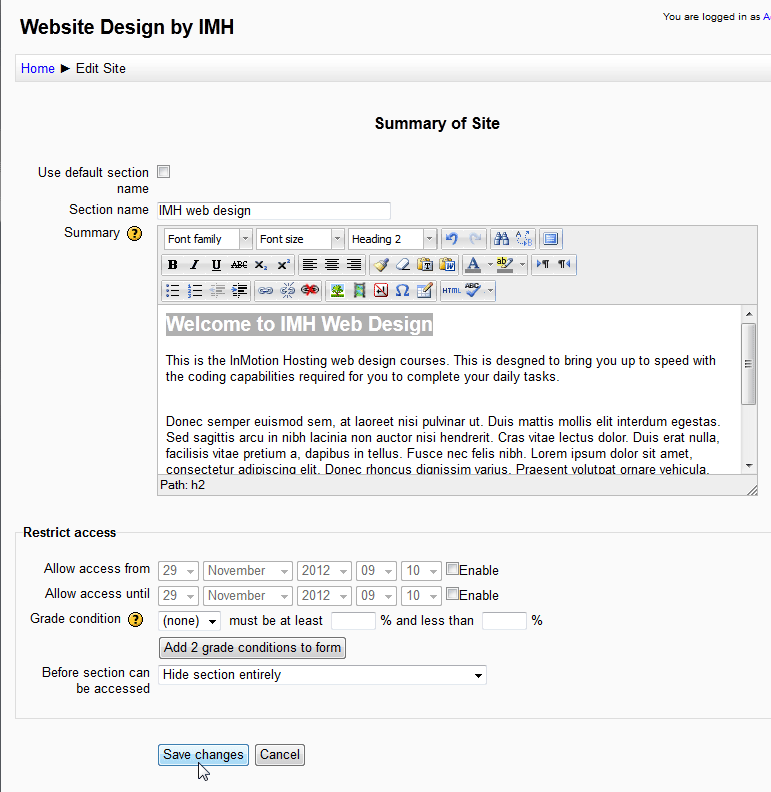Click Save changes button
Viewport: 771px width, 792px height.
[203, 755]
